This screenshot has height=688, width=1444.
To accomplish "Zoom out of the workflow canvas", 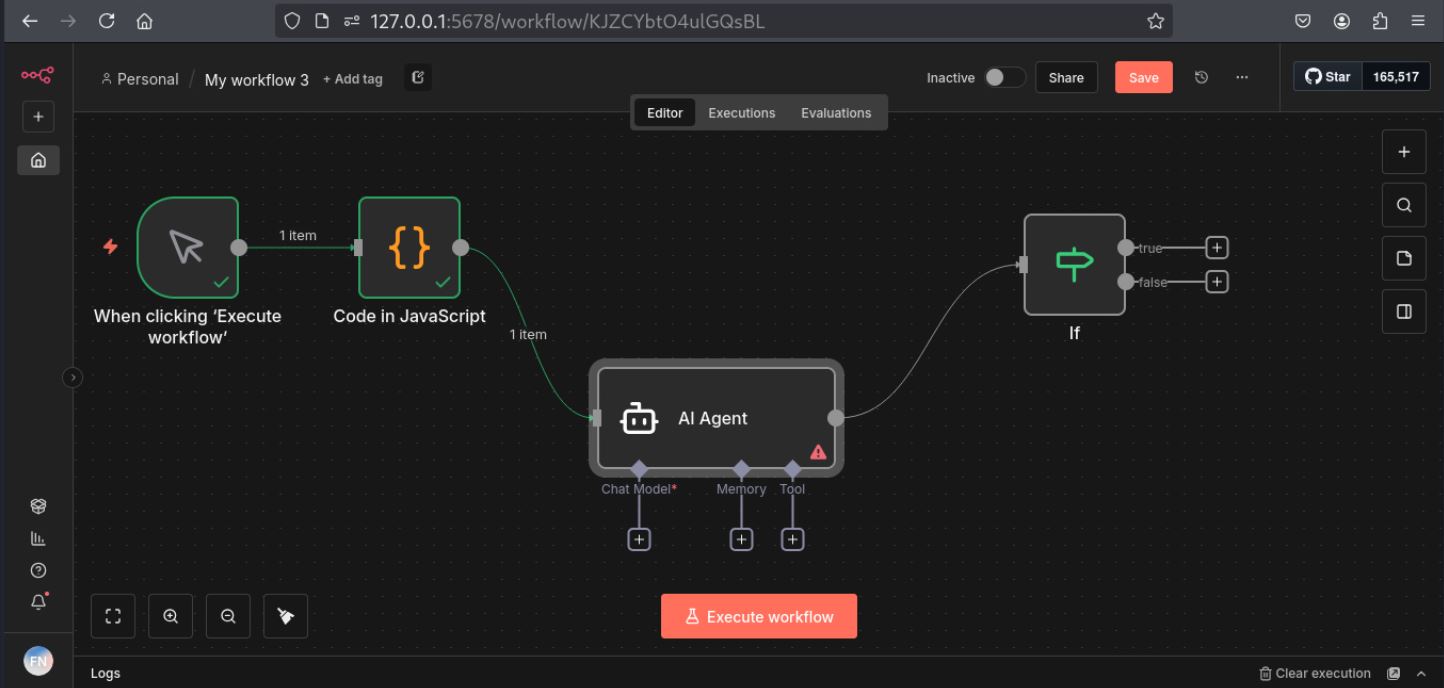I will click(228, 615).
